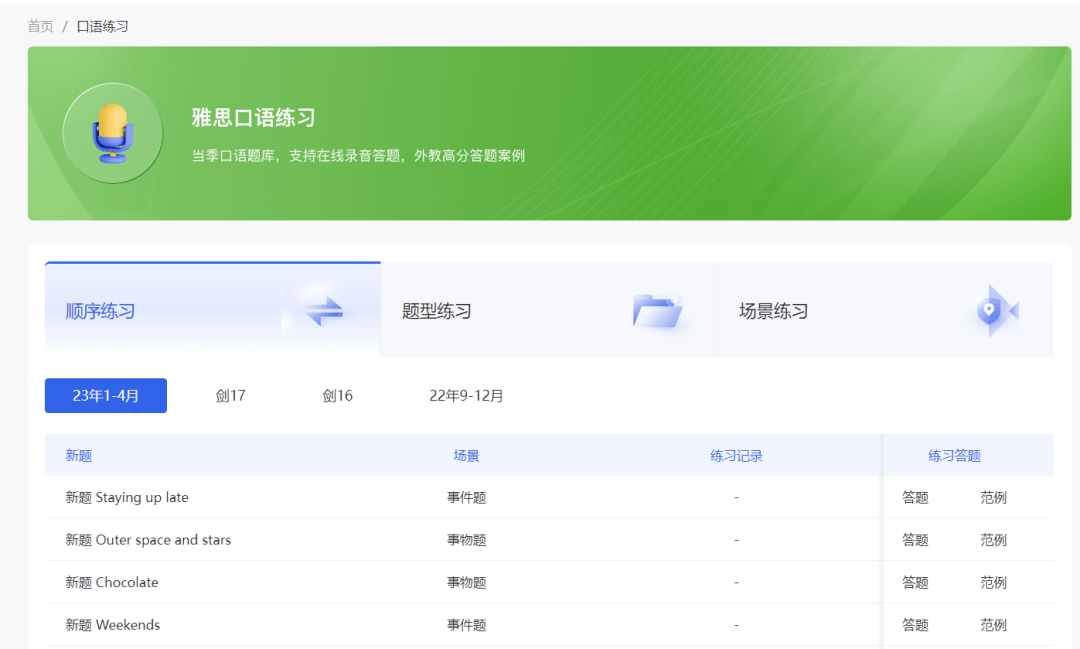Select the 剑16 filter

[338, 395]
